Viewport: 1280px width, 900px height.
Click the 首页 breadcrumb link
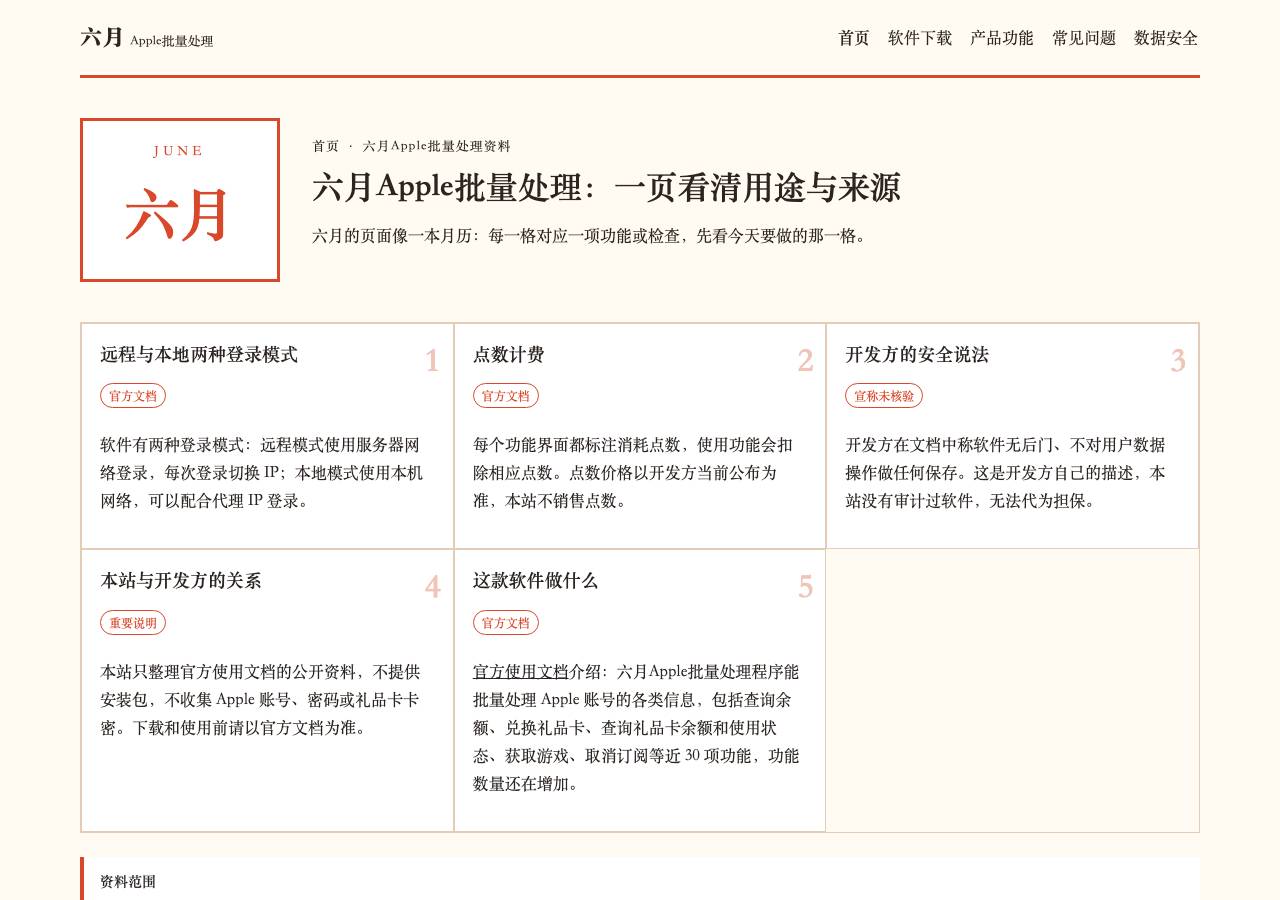(x=326, y=146)
